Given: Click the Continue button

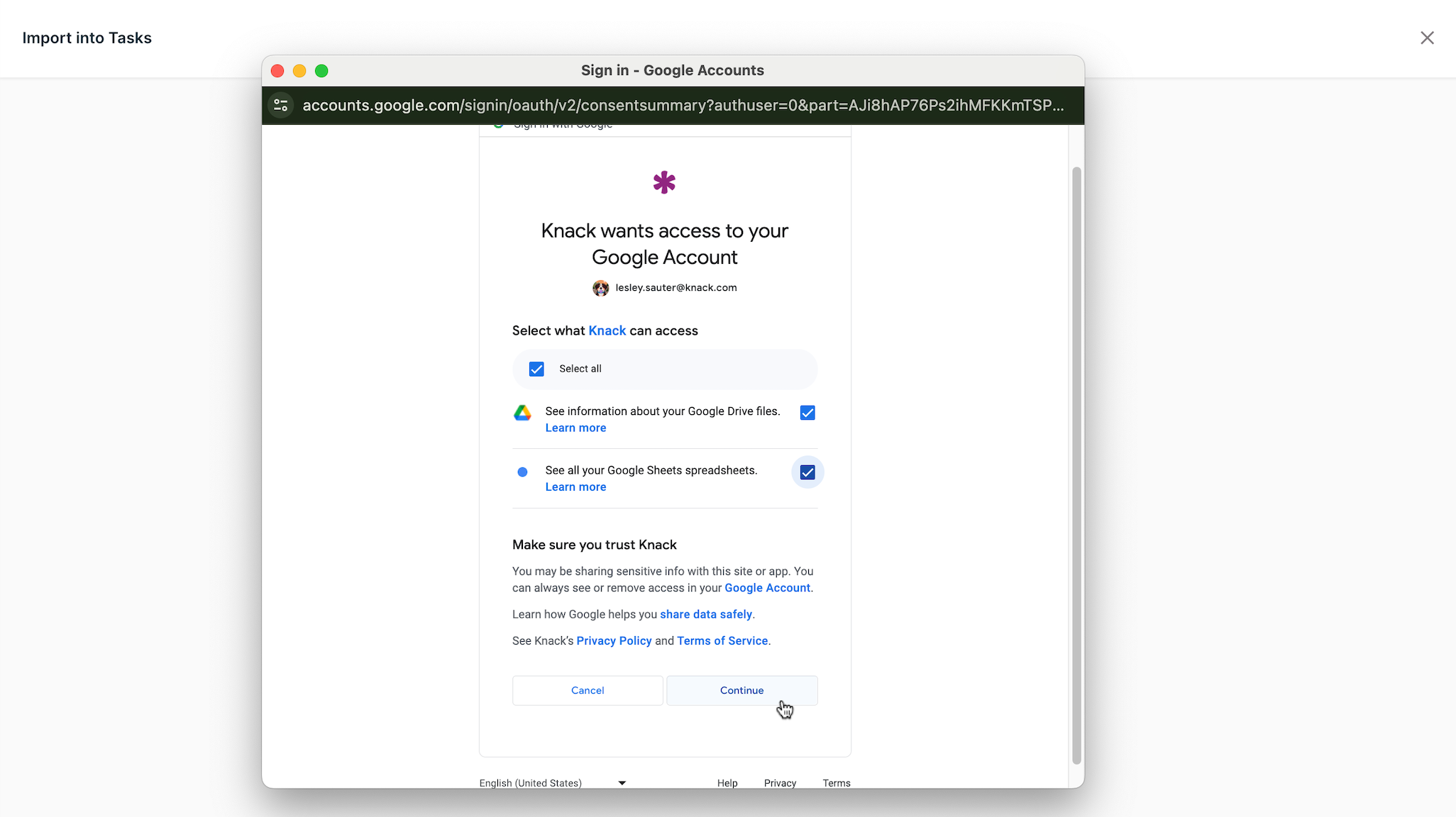Looking at the screenshot, I should click(742, 690).
